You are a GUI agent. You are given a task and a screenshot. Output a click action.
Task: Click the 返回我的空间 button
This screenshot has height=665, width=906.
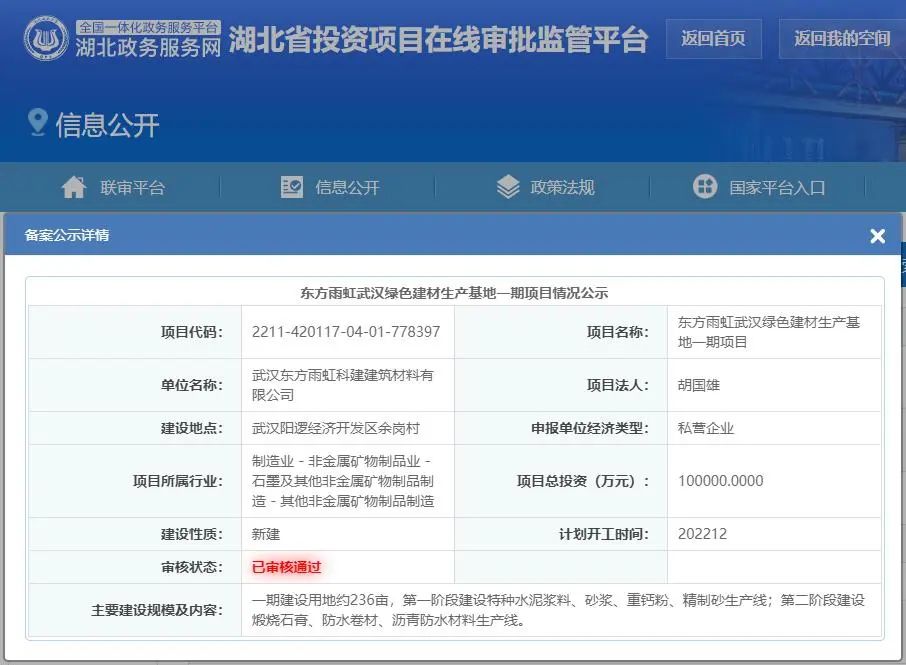pos(842,39)
